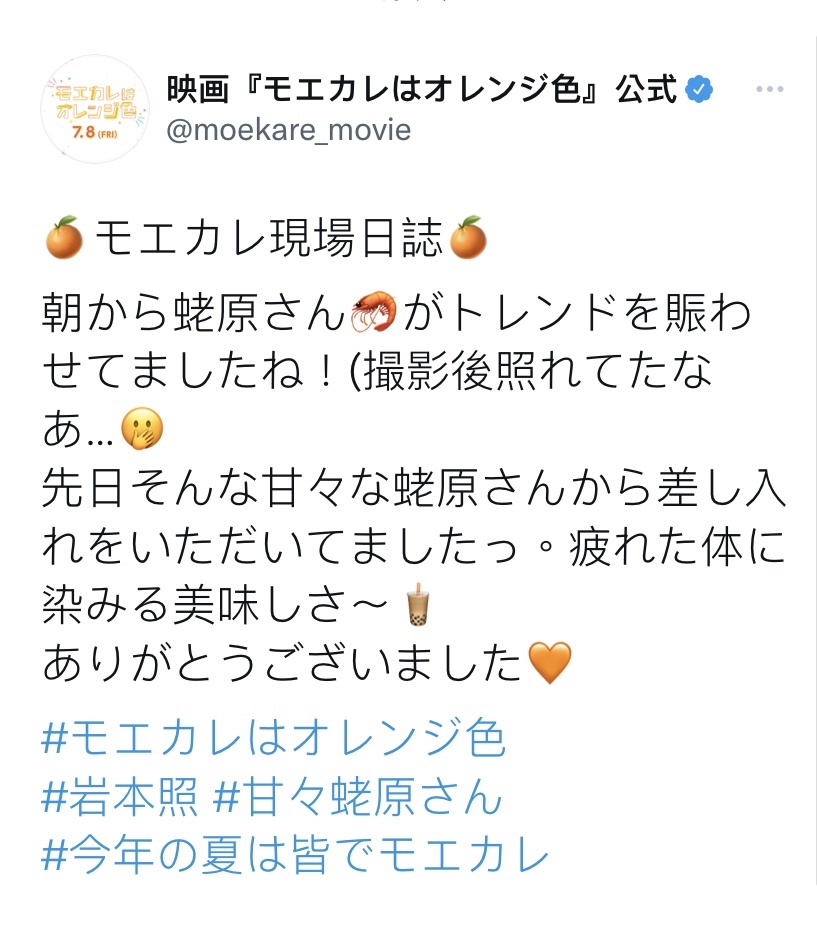Open hashtag #今年の夏は皆でモエカレ
Image resolution: width=817 pixels, height=931 pixels.
(x=295, y=855)
